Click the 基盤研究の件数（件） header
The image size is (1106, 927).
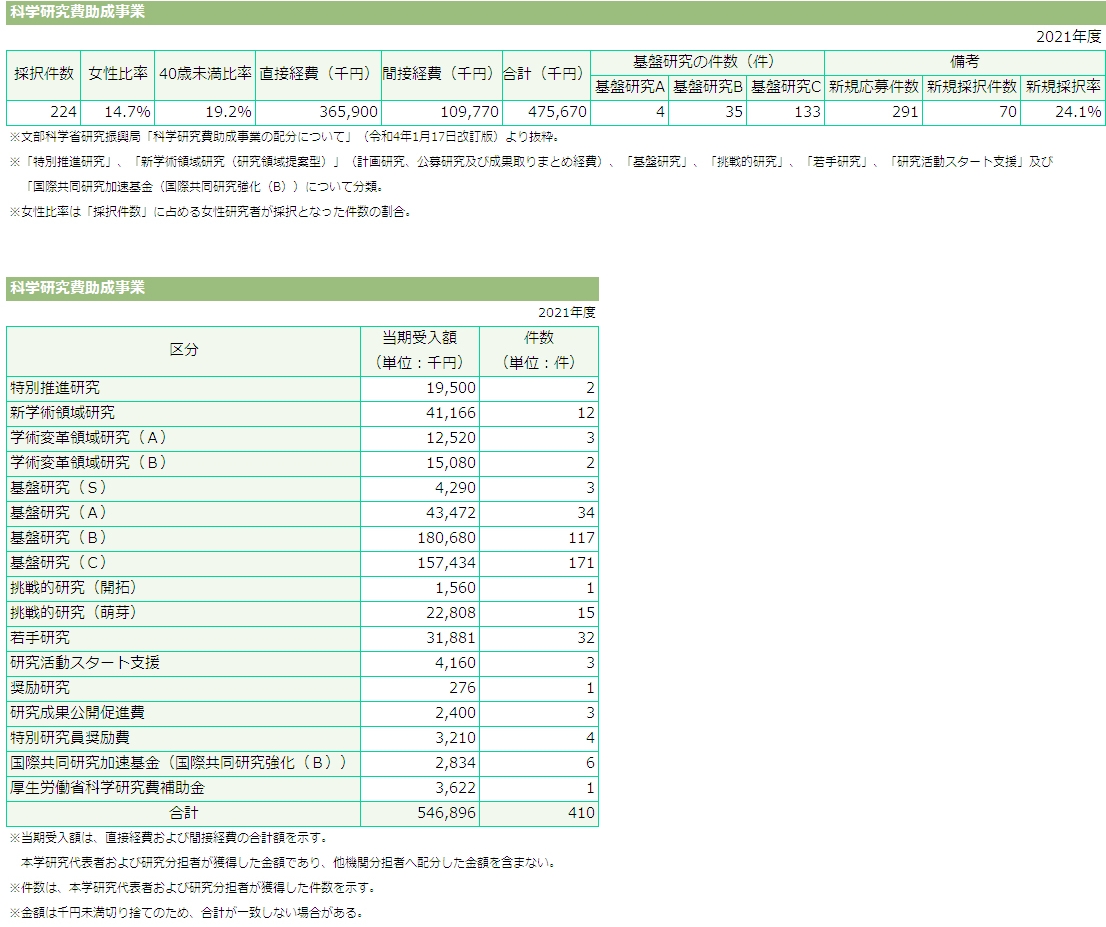coord(707,62)
